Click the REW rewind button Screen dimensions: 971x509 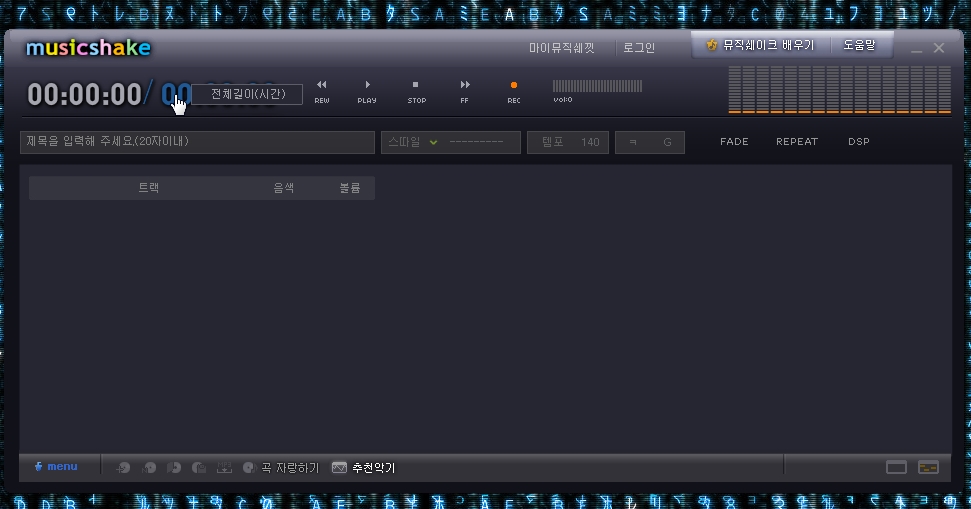coord(321,91)
